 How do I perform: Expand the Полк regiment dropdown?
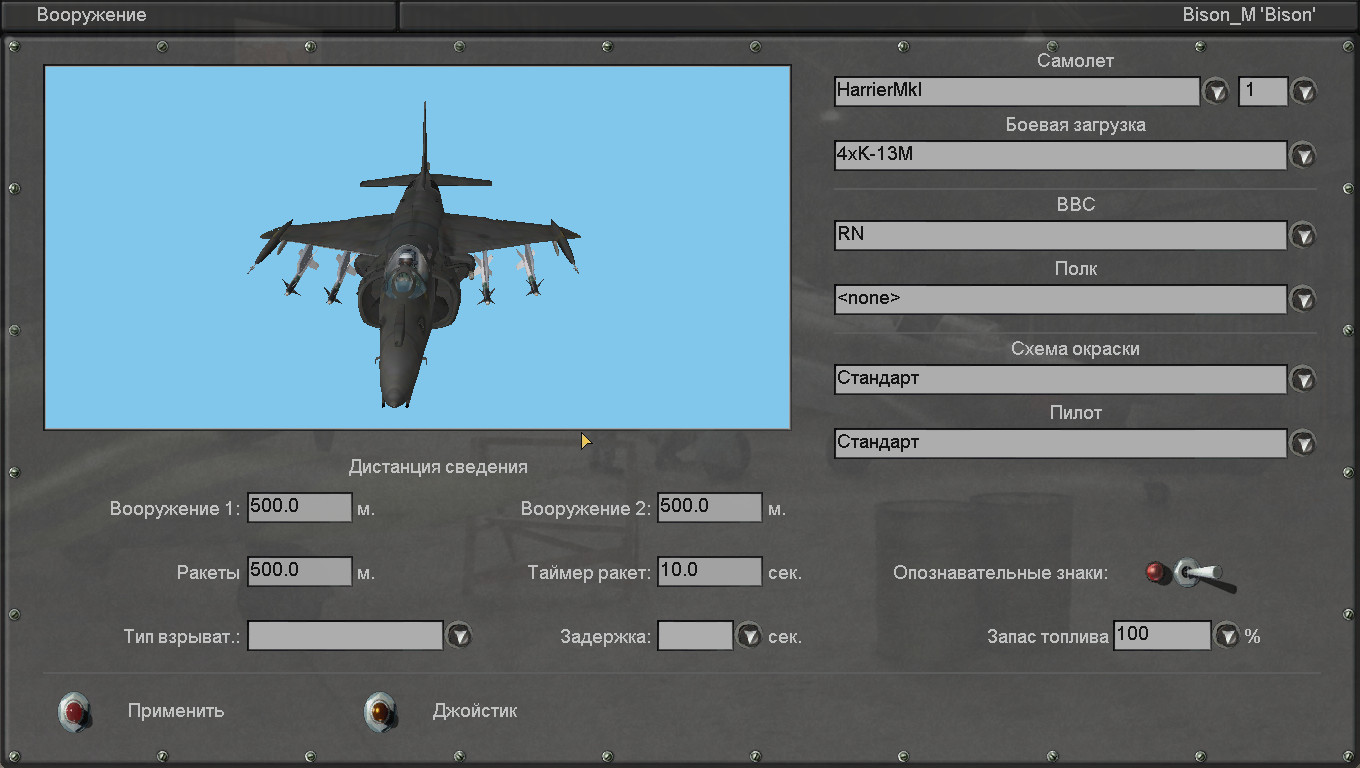click(1303, 299)
